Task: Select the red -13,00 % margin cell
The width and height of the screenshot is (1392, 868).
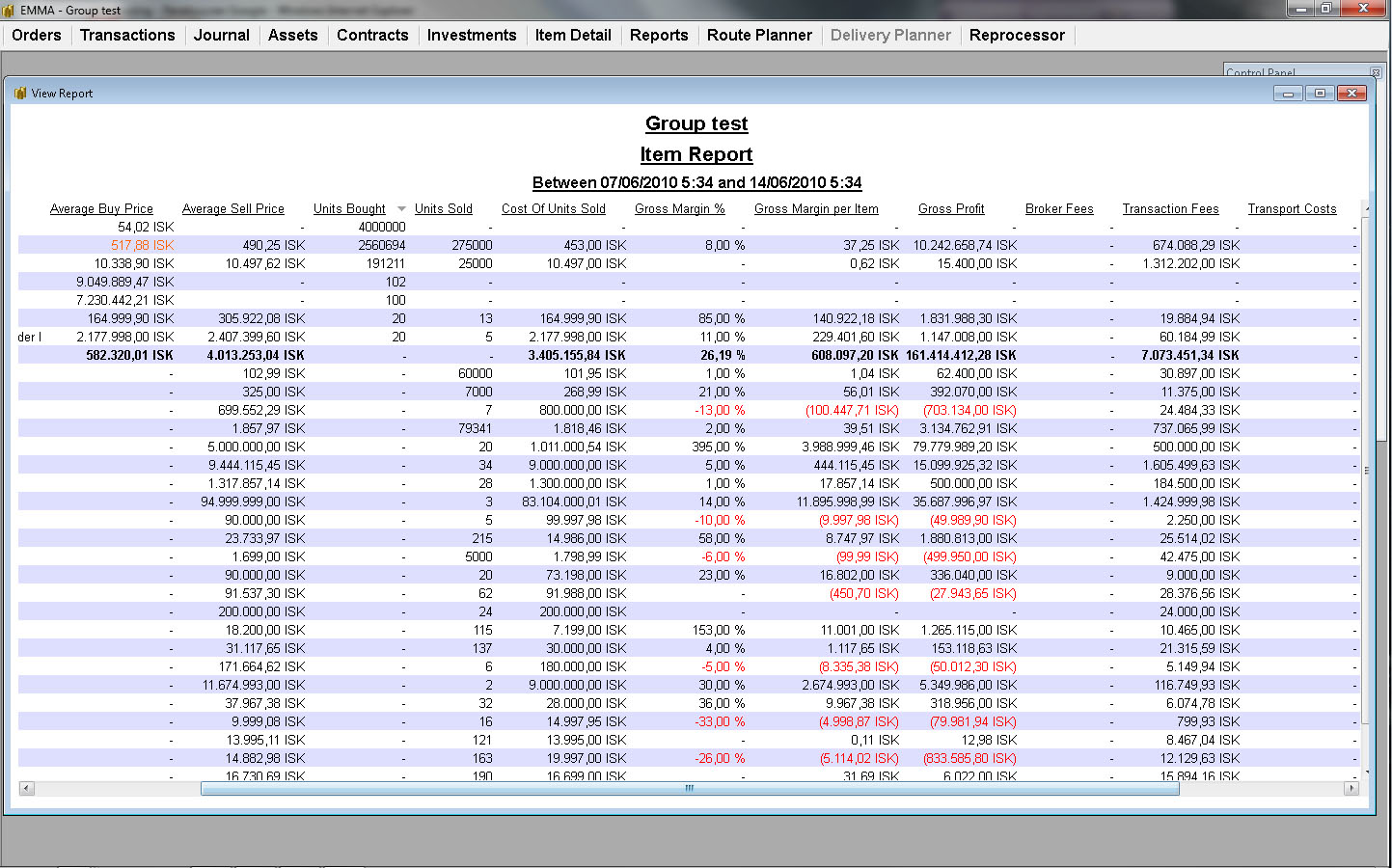Action: tap(720, 410)
